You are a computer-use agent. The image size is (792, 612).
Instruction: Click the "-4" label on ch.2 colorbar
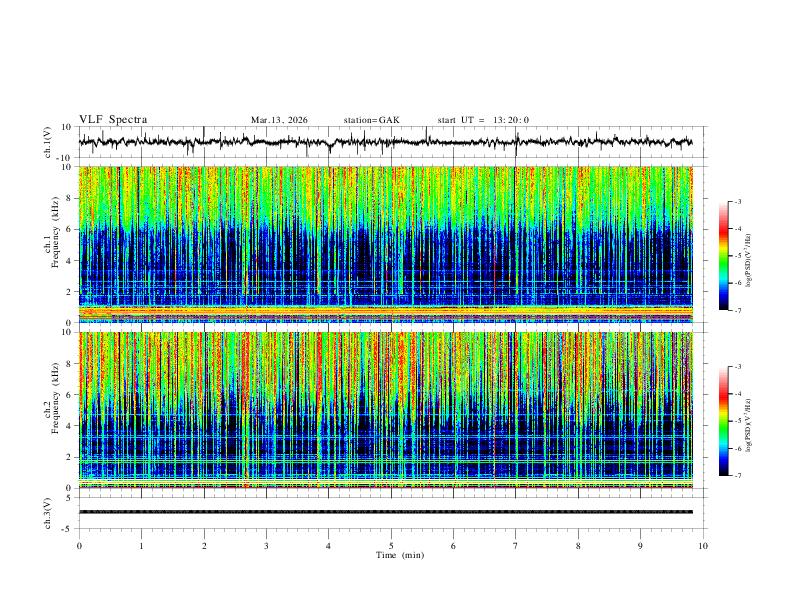click(x=737, y=394)
